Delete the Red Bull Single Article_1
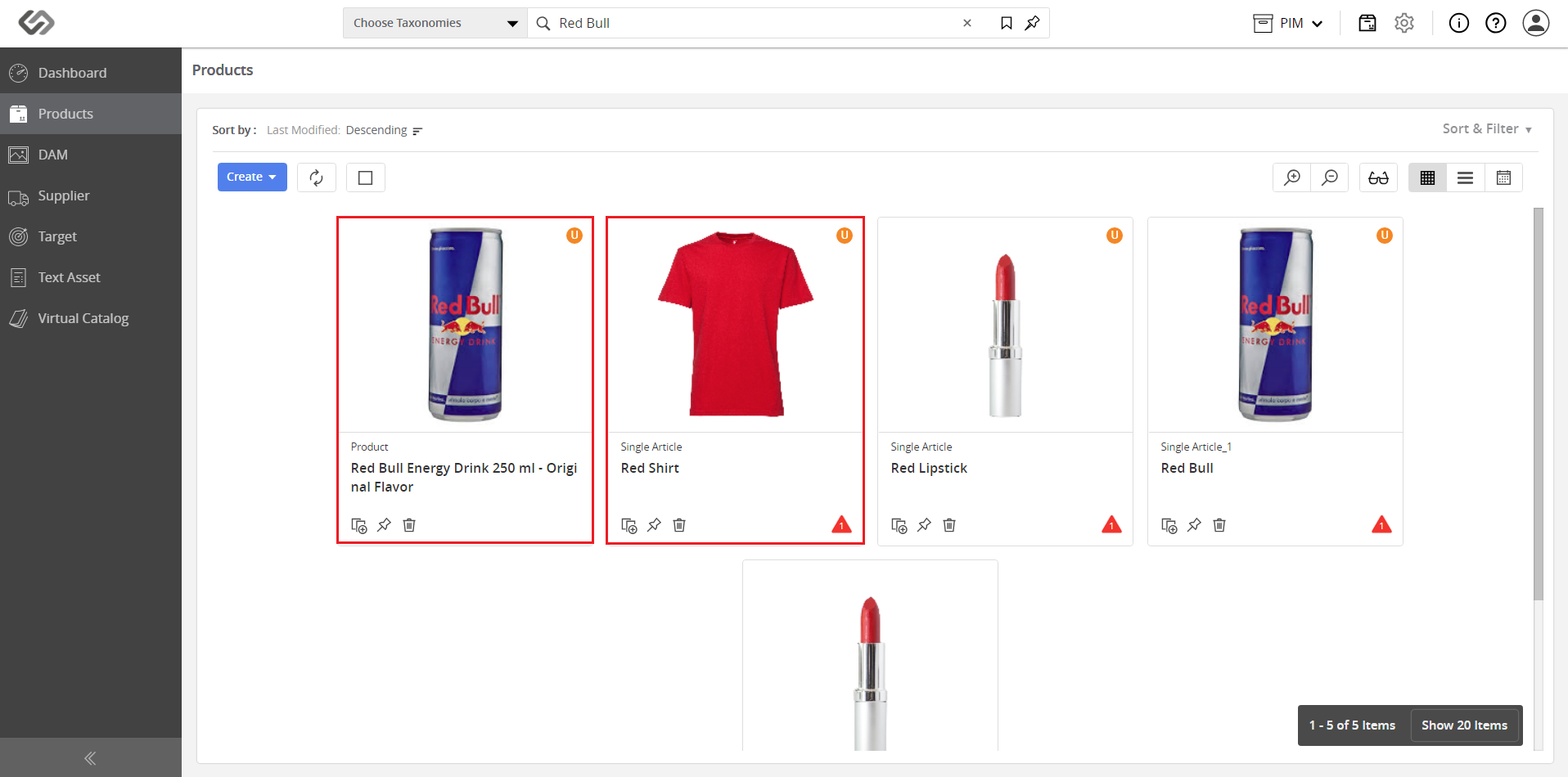Viewport: 1568px width, 777px height. click(1219, 525)
